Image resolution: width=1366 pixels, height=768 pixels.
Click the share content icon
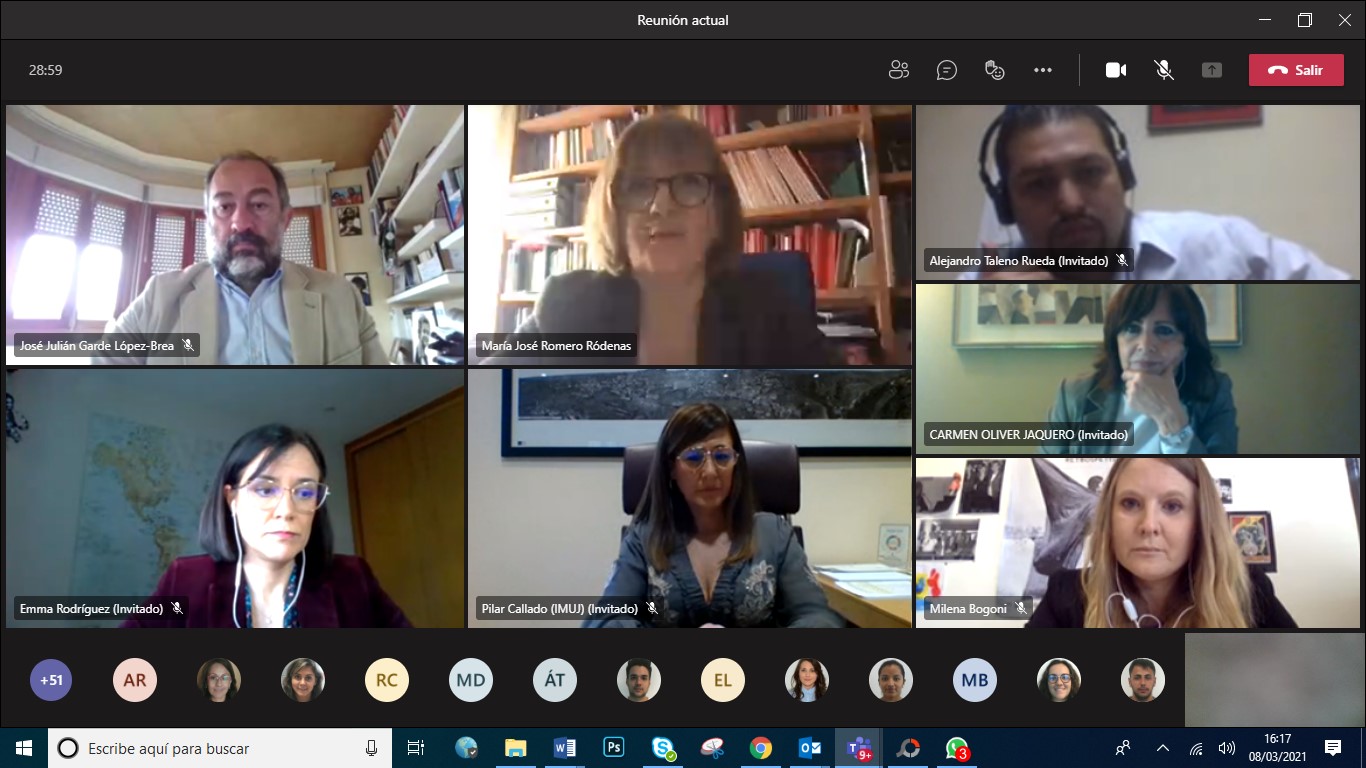point(1212,70)
